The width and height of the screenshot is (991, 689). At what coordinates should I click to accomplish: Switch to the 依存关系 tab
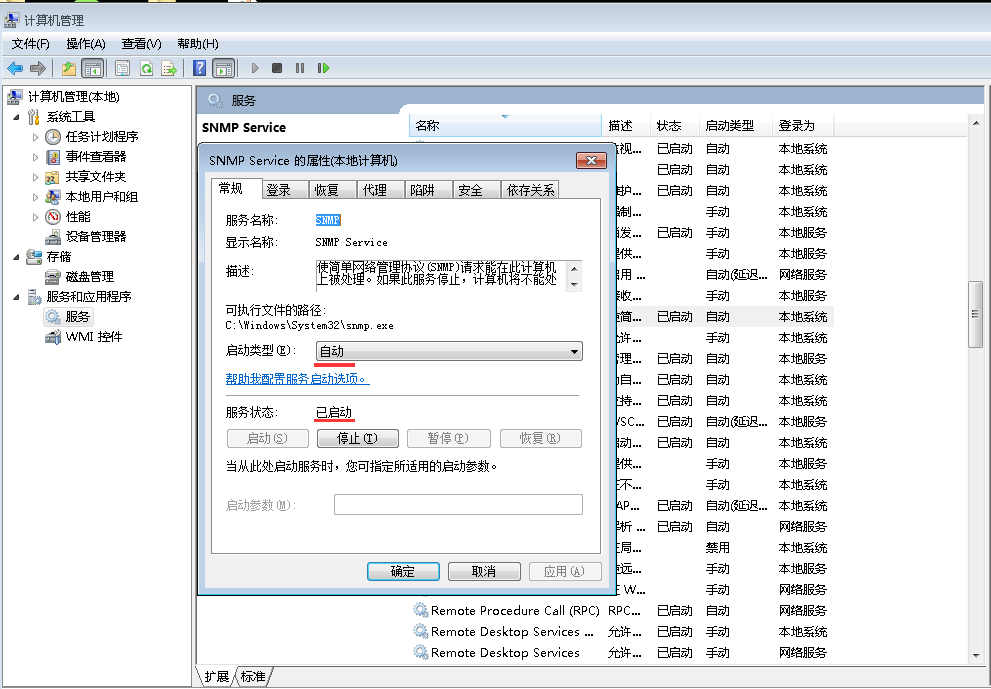[530, 190]
